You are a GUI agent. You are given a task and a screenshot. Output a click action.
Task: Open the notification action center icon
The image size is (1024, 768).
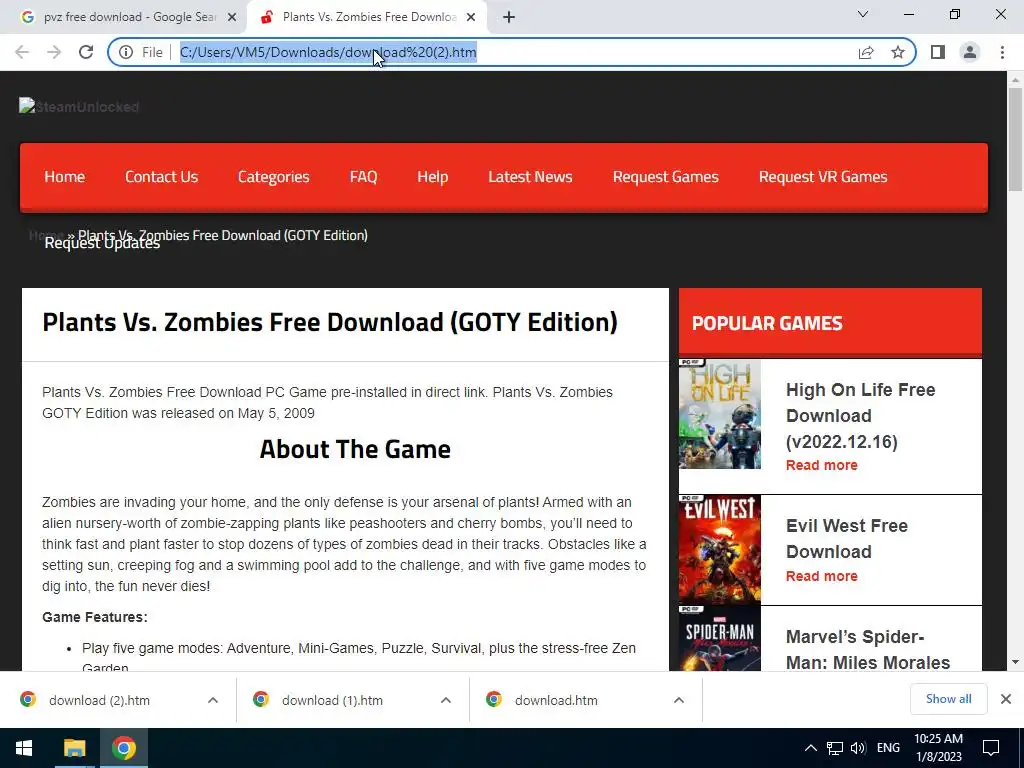click(991, 748)
